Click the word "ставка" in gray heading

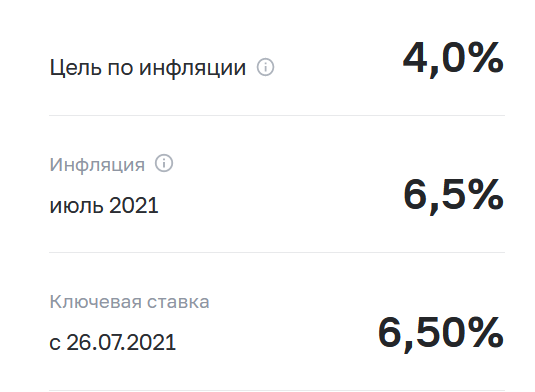[x=178, y=302]
